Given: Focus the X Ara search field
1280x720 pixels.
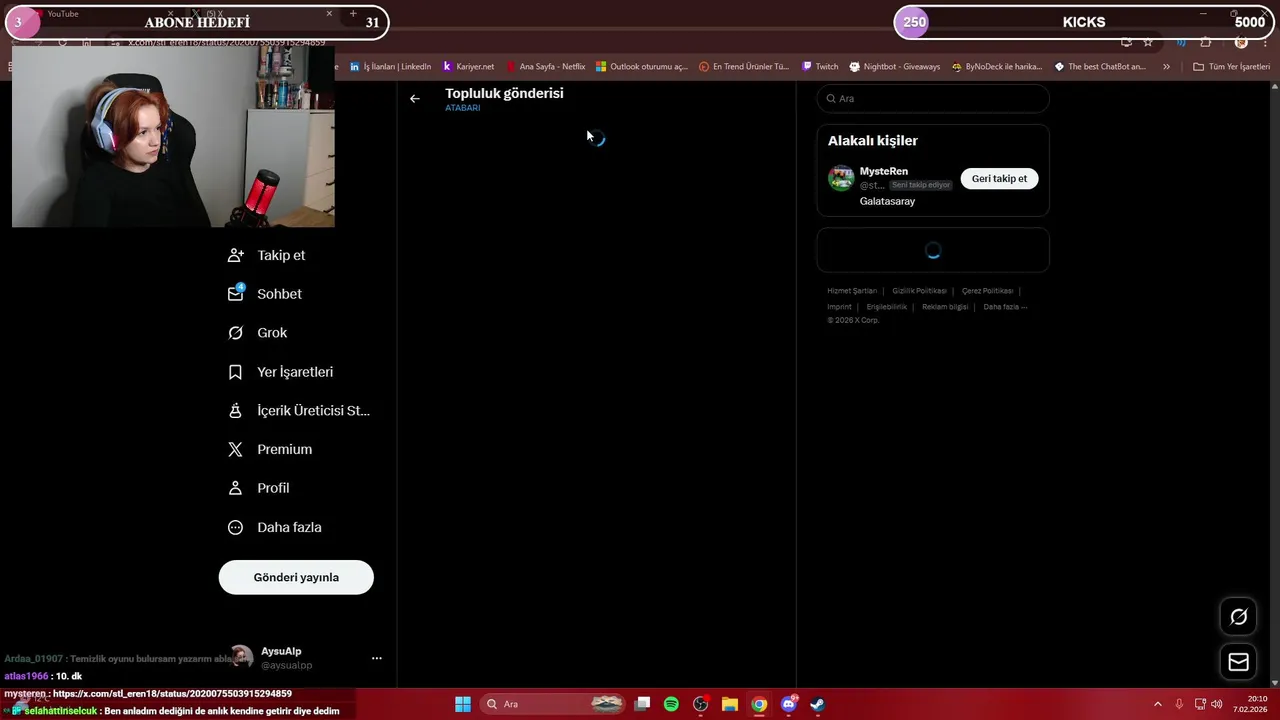Looking at the screenshot, I should pyautogui.click(x=933, y=99).
